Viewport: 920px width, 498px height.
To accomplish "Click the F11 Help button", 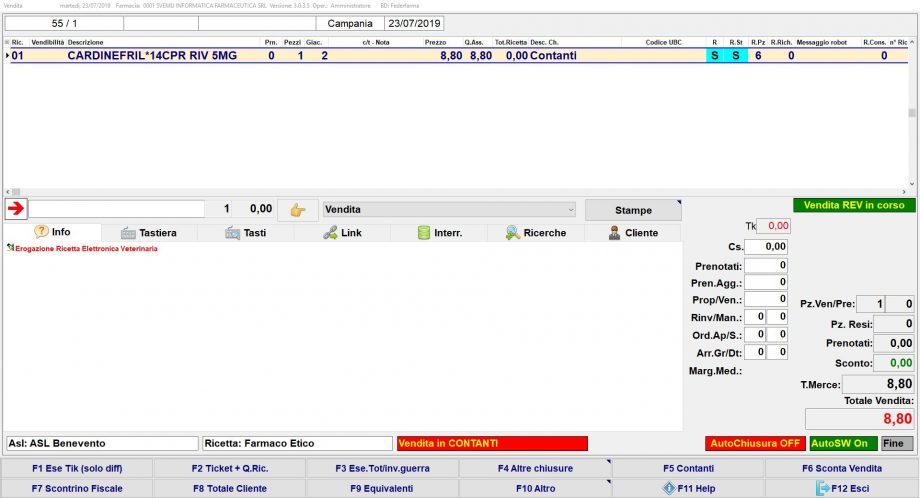I will pos(688,488).
